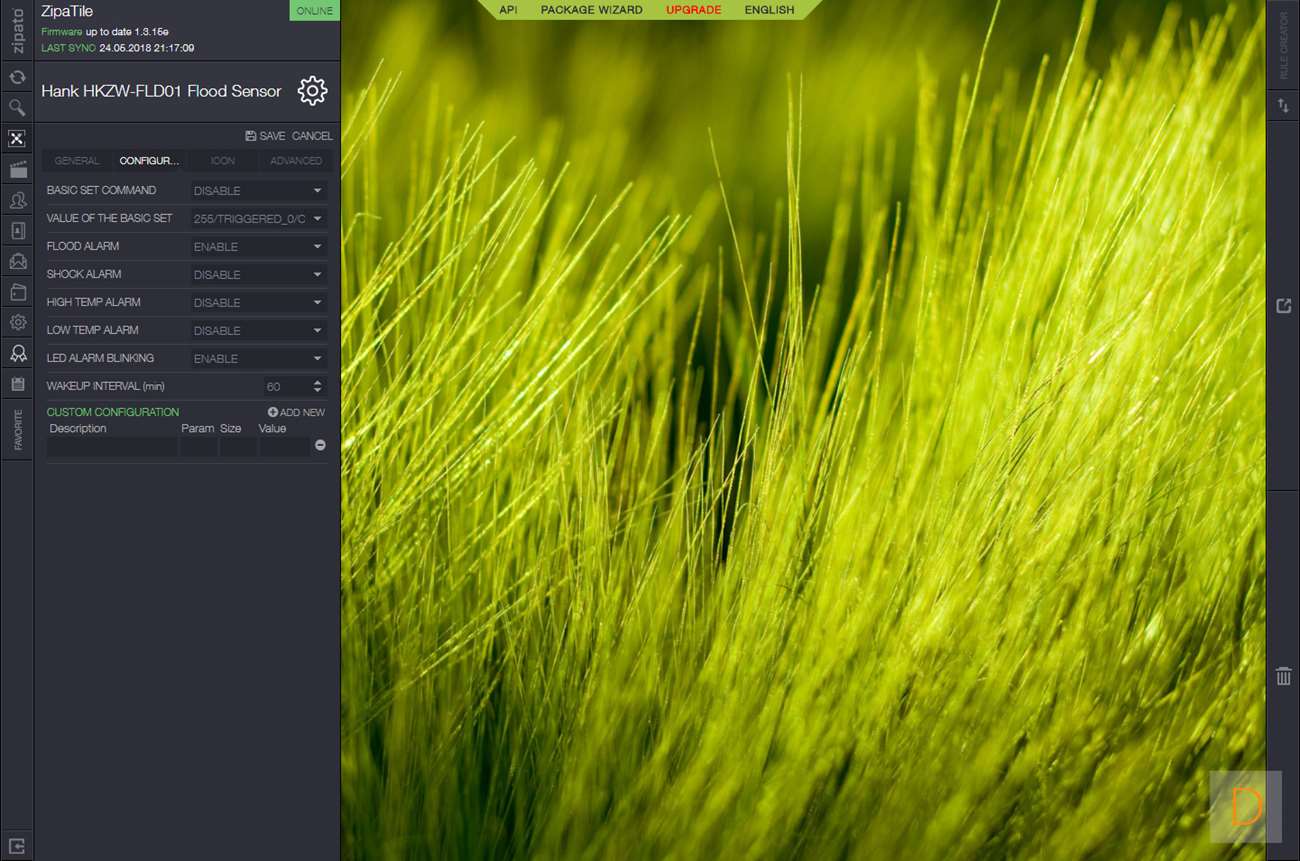Screen dimensions: 1300x861
Task: Click the synchronize arrows icon in sidebar
Action: point(17,77)
